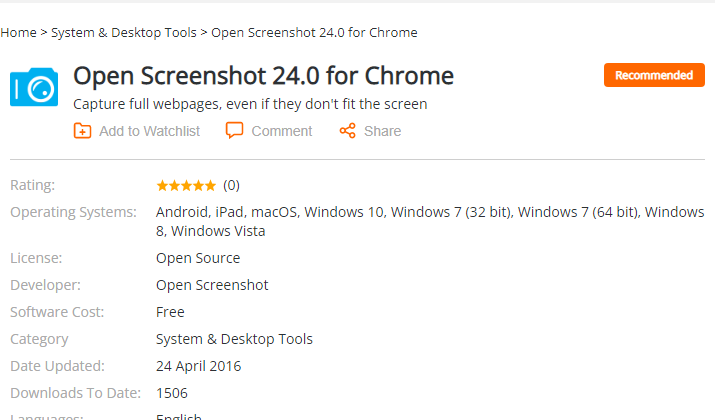Rate with the fifth star
Image resolution: width=715 pixels, height=420 pixels.
[210, 186]
